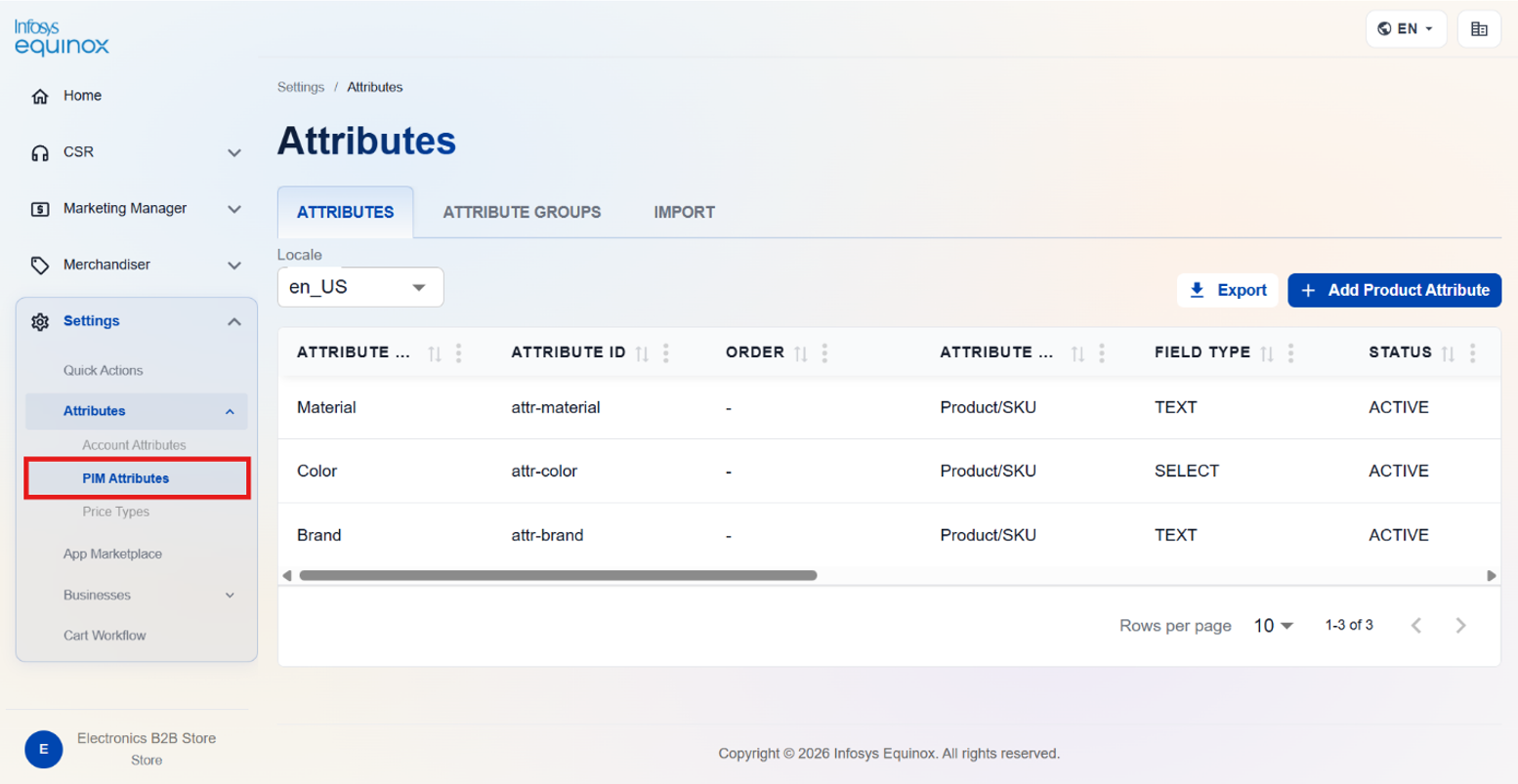The height and width of the screenshot is (784, 1518).
Task: Click the Attributes breadcrumb item
Action: click(375, 87)
